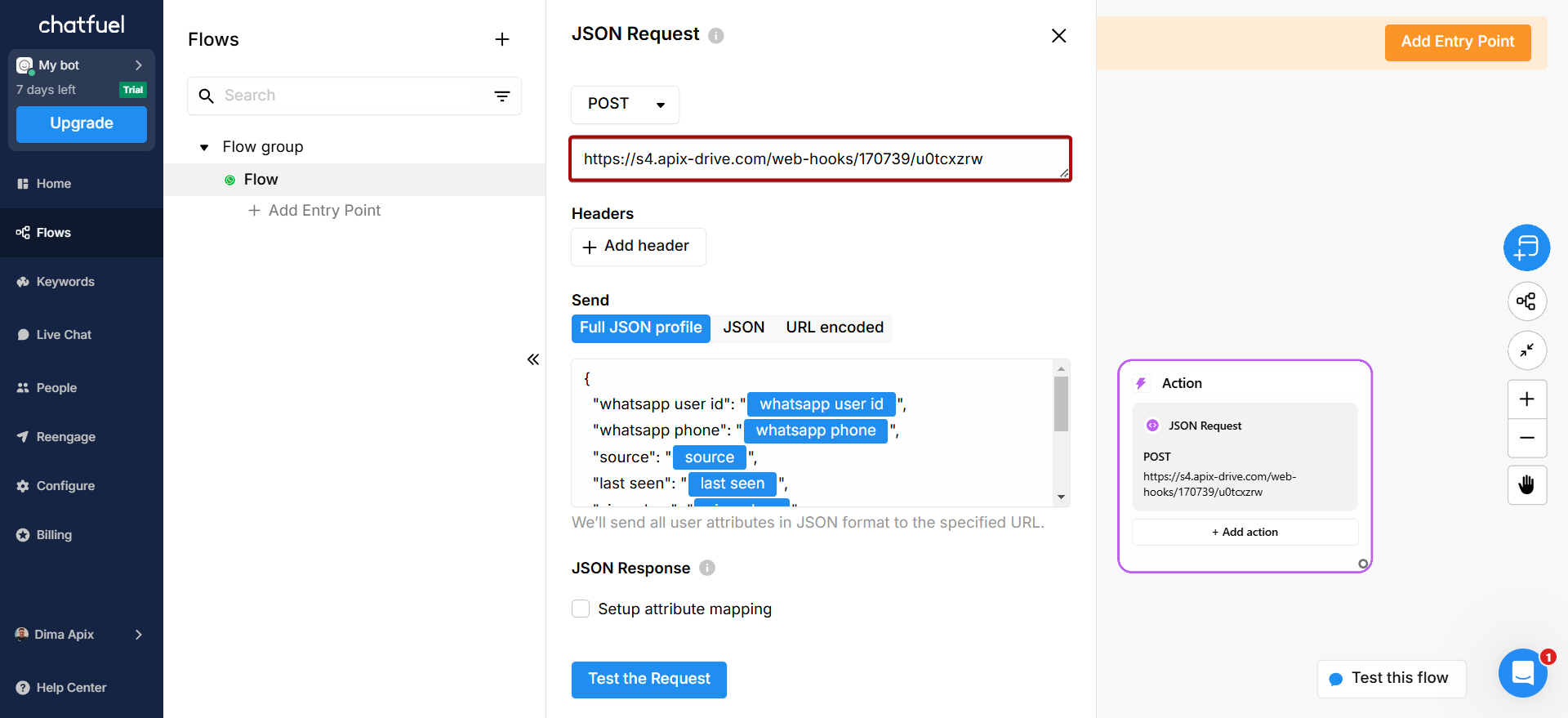Open the flows filter icon
This screenshot has width=1568, height=718.
502,96
